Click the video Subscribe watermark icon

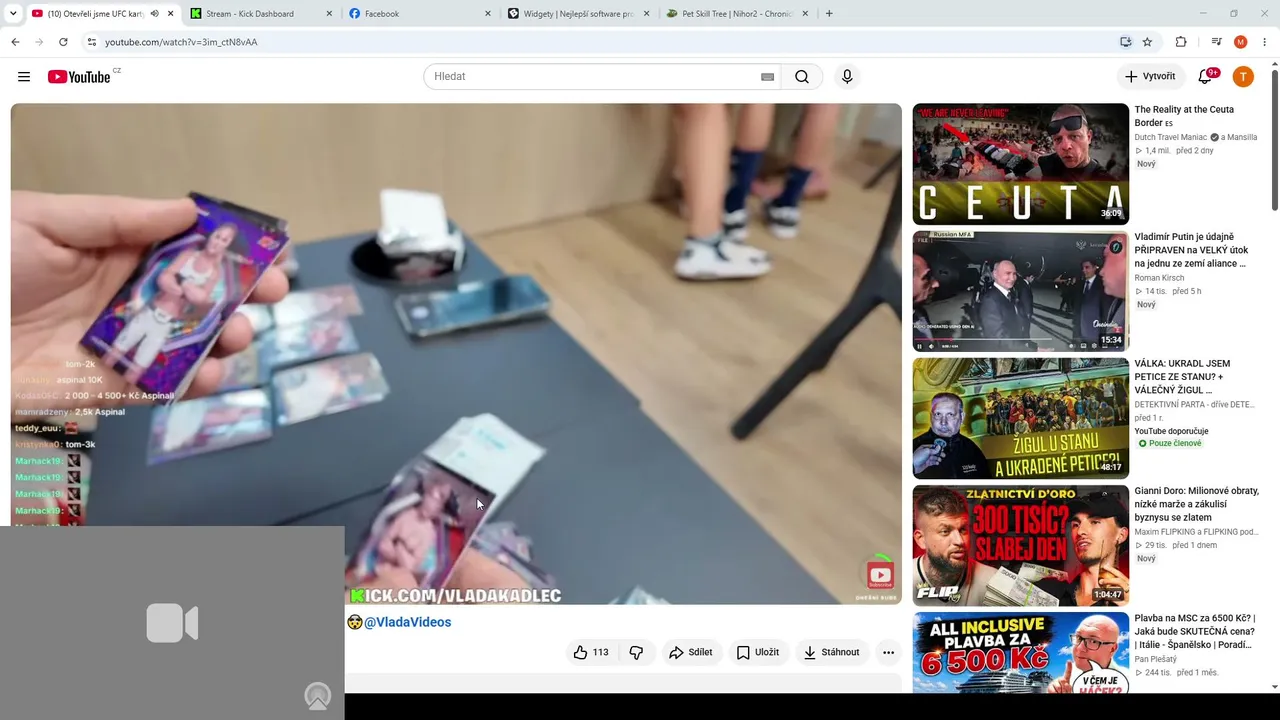tap(880, 576)
